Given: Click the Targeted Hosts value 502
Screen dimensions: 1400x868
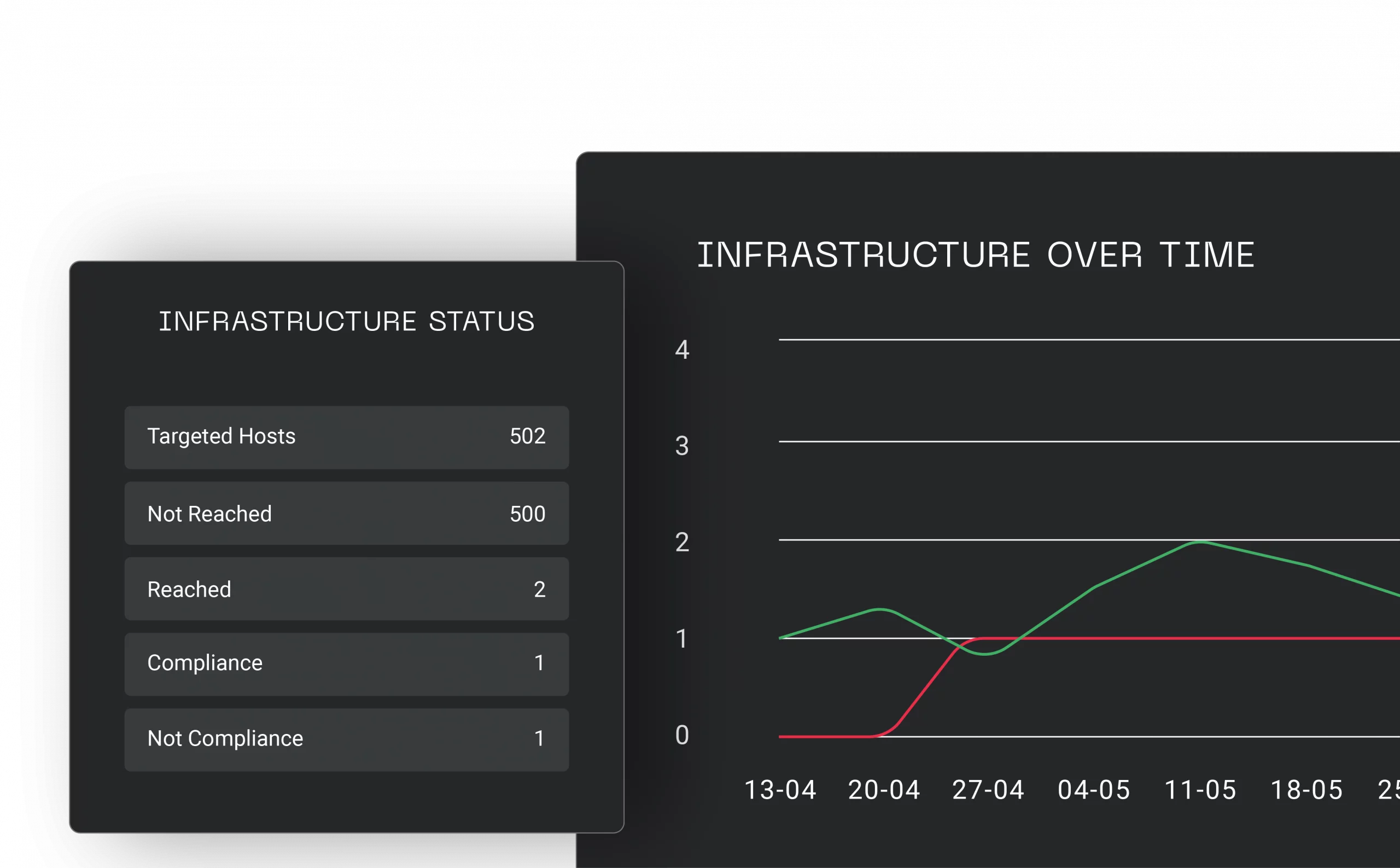Looking at the screenshot, I should click(528, 436).
